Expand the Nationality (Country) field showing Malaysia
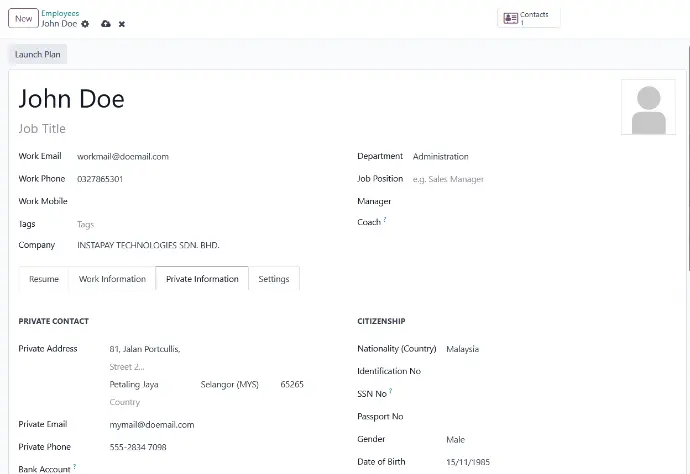 [x=500, y=349]
